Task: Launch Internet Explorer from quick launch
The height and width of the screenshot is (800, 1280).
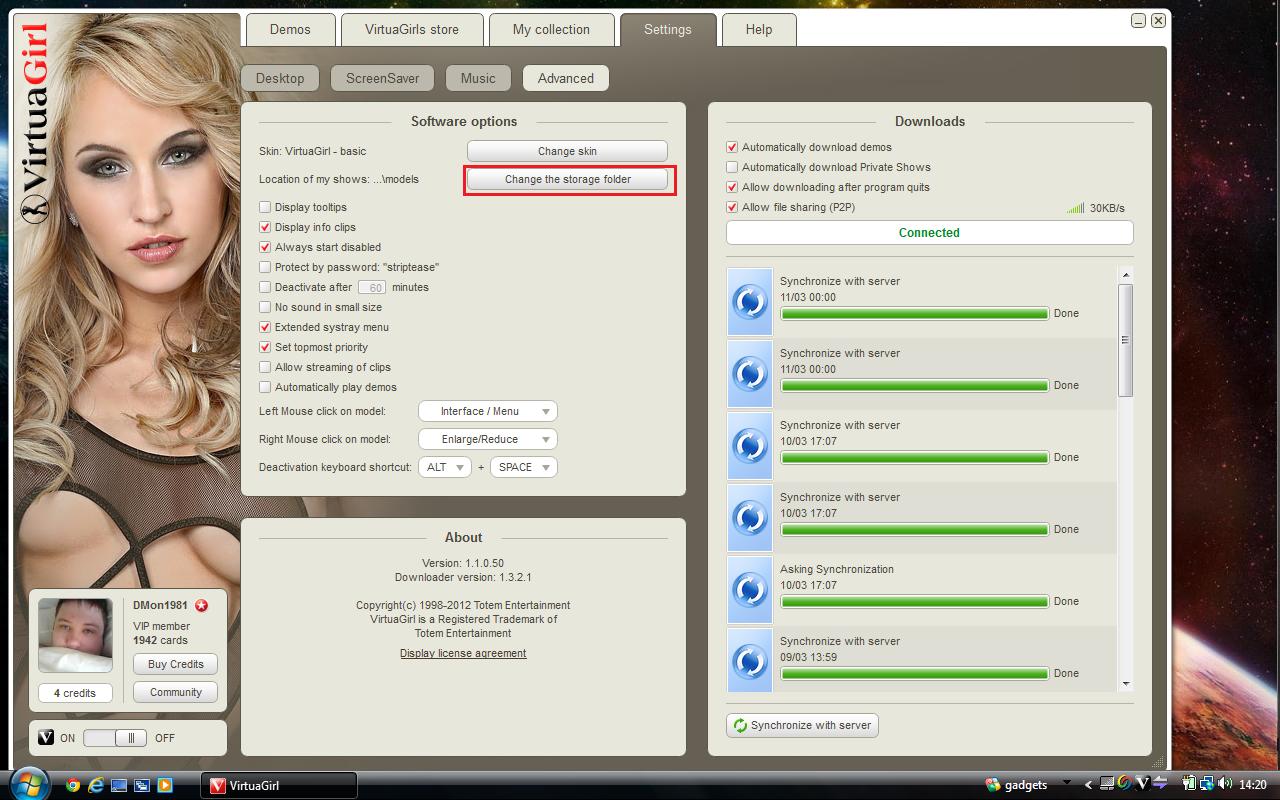Action: coord(96,785)
